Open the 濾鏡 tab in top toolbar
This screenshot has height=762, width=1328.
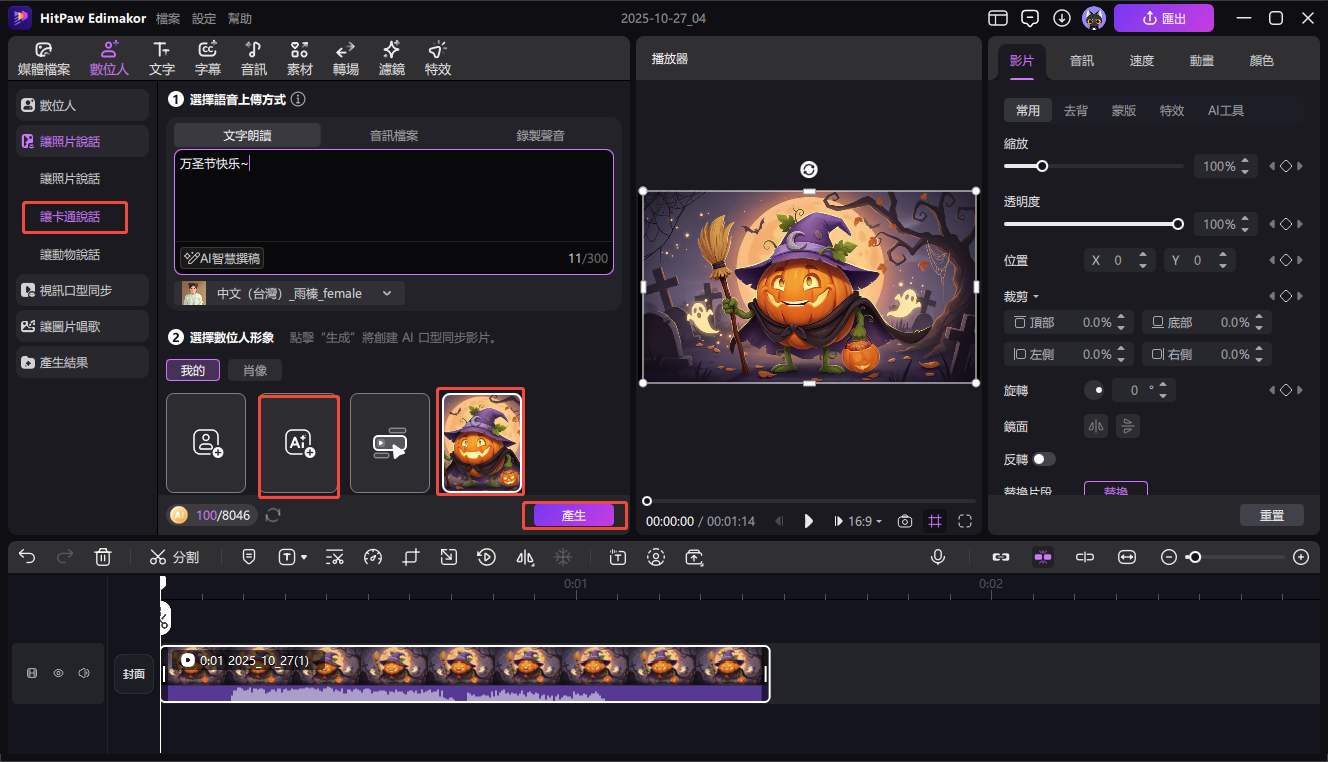[x=391, y=58]
